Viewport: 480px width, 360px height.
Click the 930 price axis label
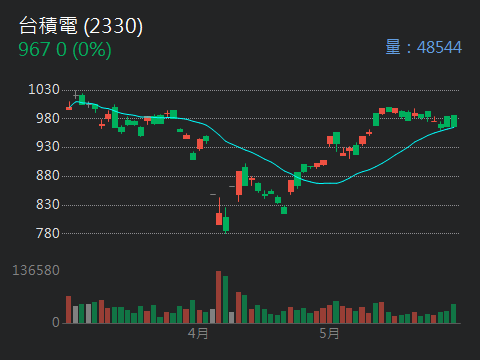[48, 147]
